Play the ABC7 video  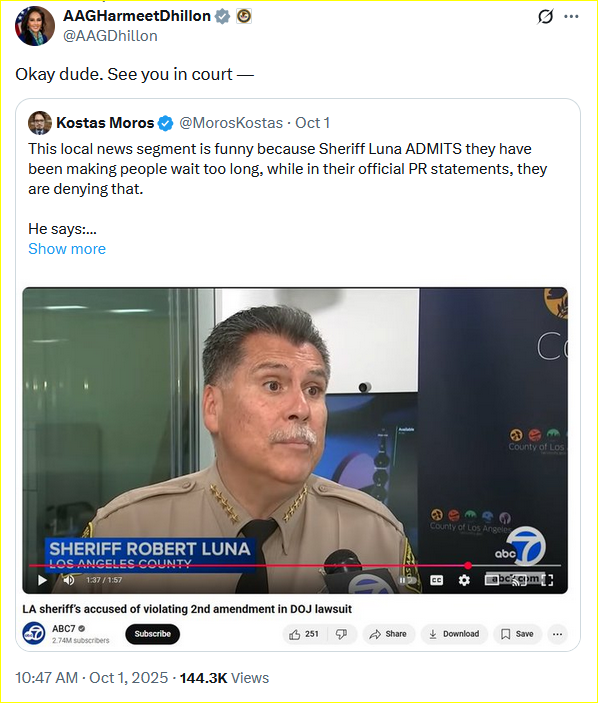click(43, 580)
